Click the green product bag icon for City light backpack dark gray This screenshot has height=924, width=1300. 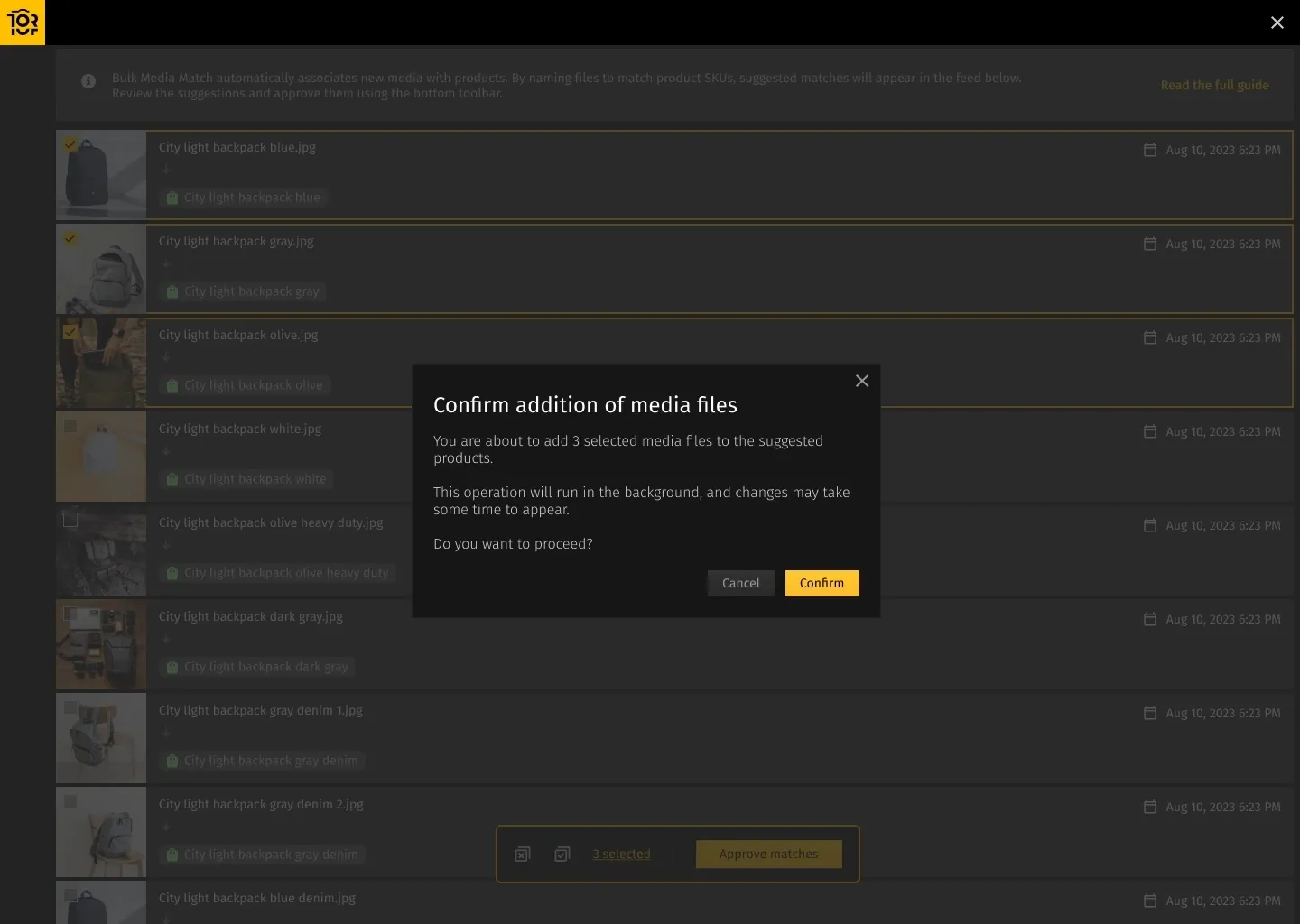coord(172,667)
